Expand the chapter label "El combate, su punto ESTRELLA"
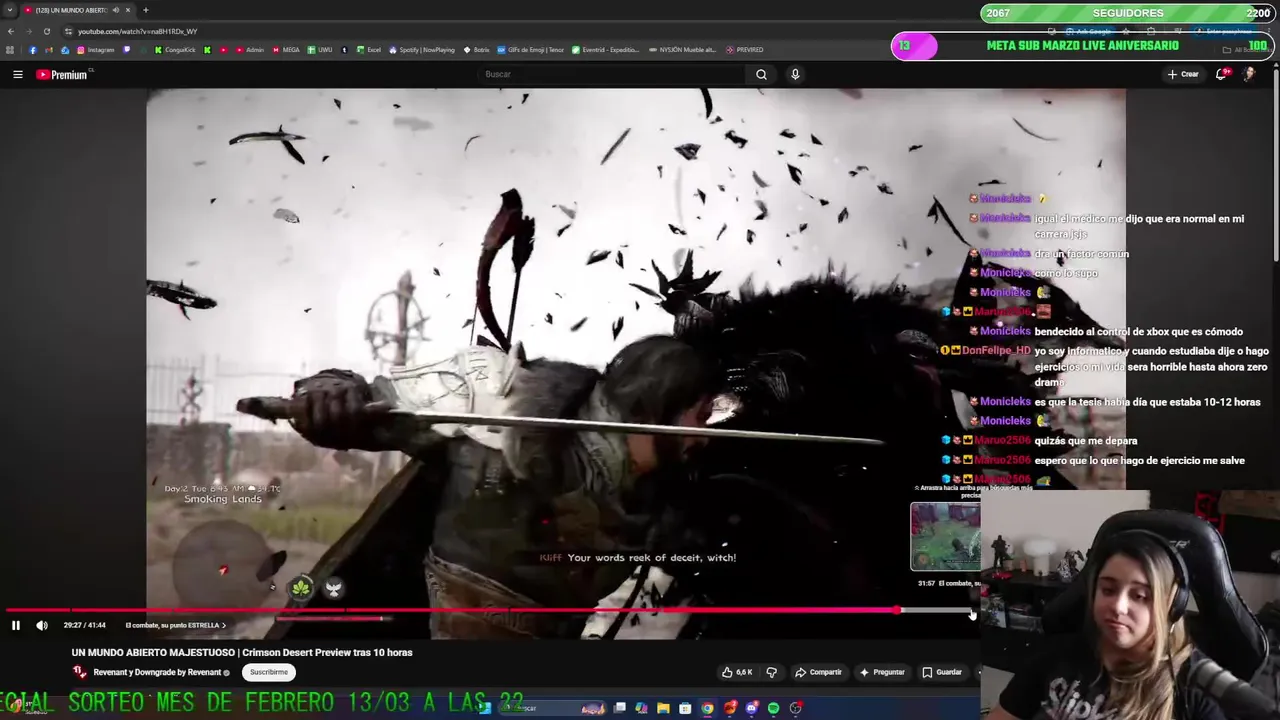The height and width of the screenshot is (720, 1280). coord(175,625)
